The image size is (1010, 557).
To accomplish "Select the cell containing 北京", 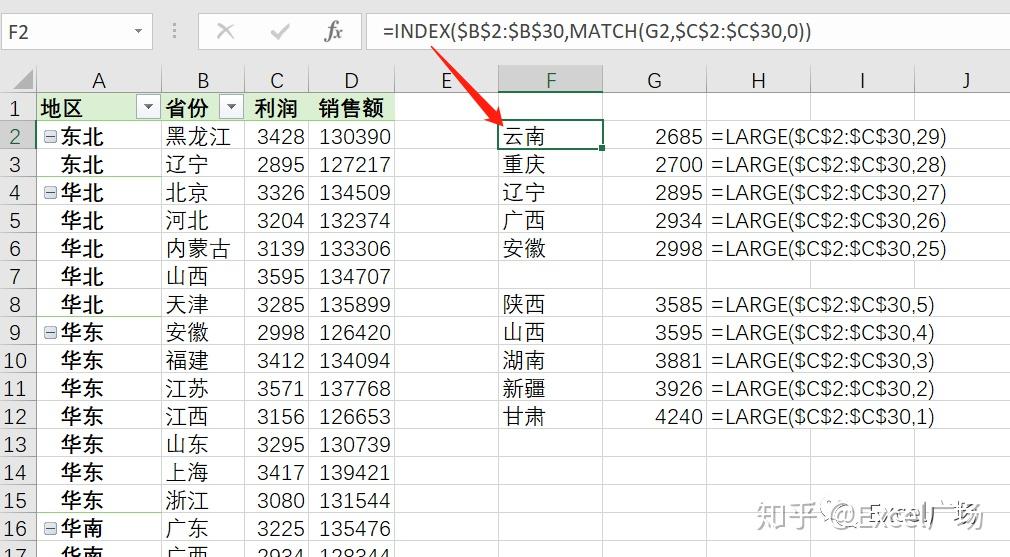I will tap(203, 192).
